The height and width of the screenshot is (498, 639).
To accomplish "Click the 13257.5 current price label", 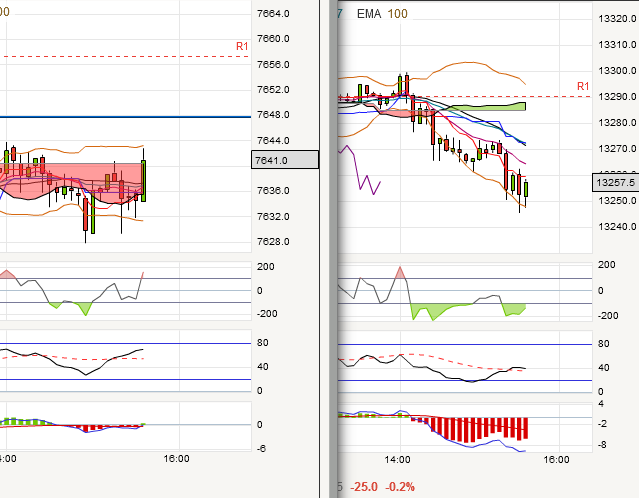I will (615, 183).
